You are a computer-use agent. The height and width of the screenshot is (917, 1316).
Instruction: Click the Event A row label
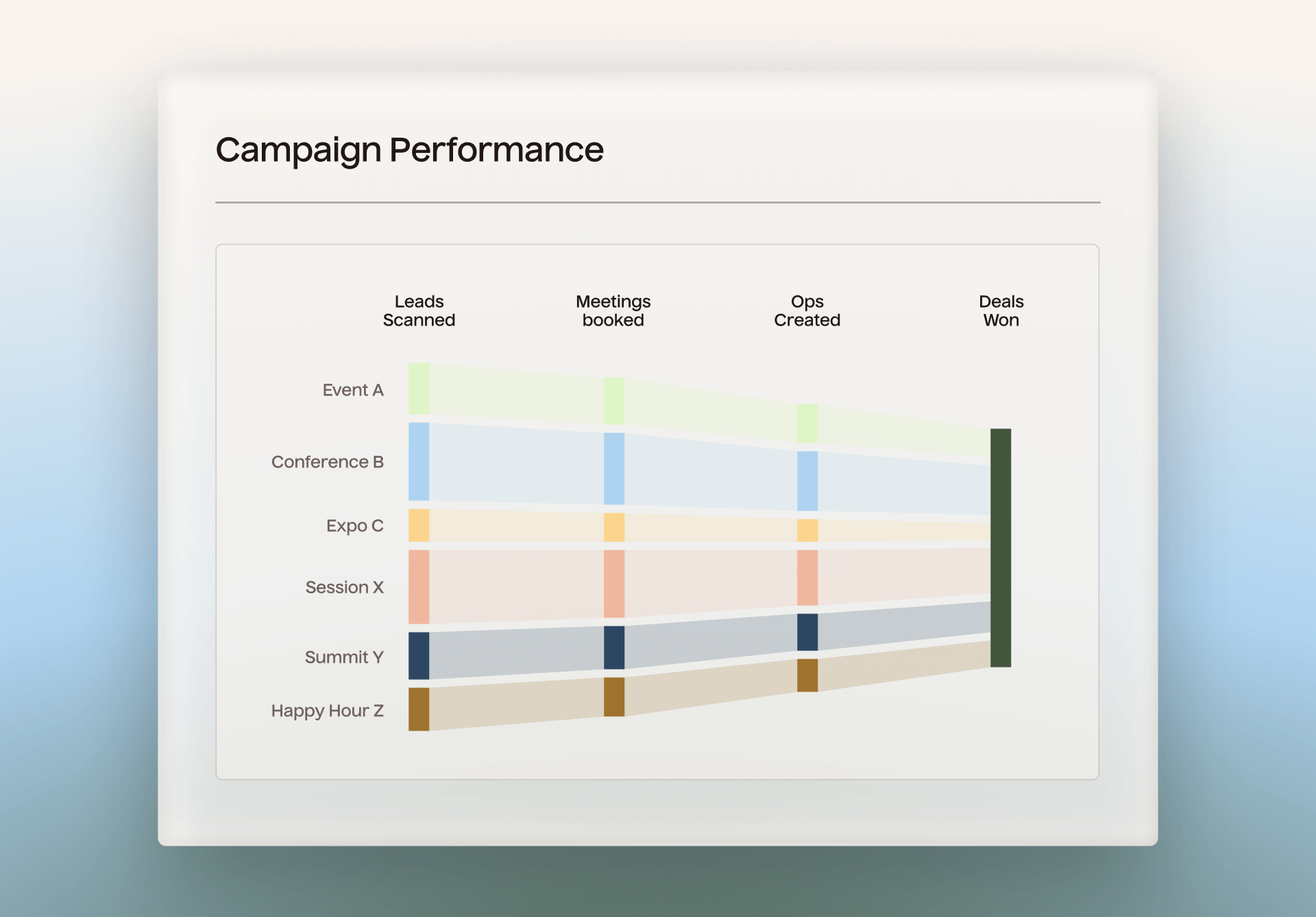(353, 390)
